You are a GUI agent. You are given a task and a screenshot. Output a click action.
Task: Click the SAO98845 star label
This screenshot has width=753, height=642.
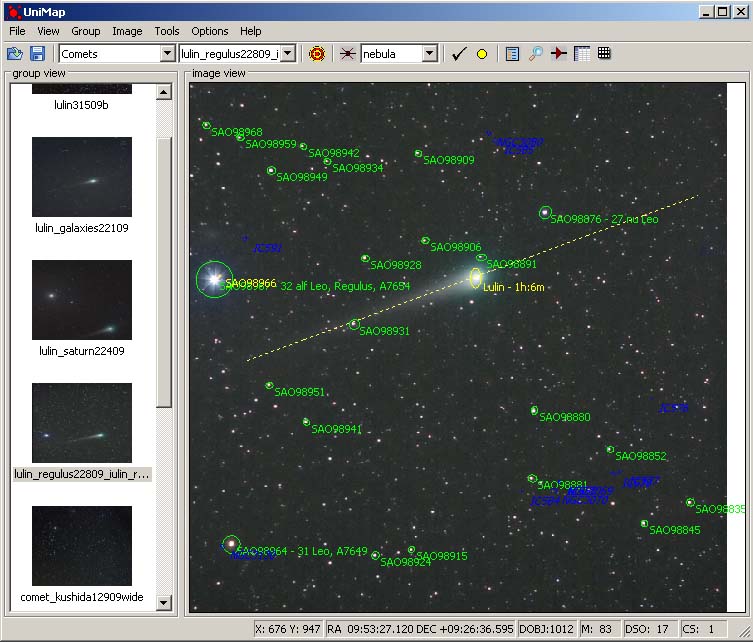[675, 530]
